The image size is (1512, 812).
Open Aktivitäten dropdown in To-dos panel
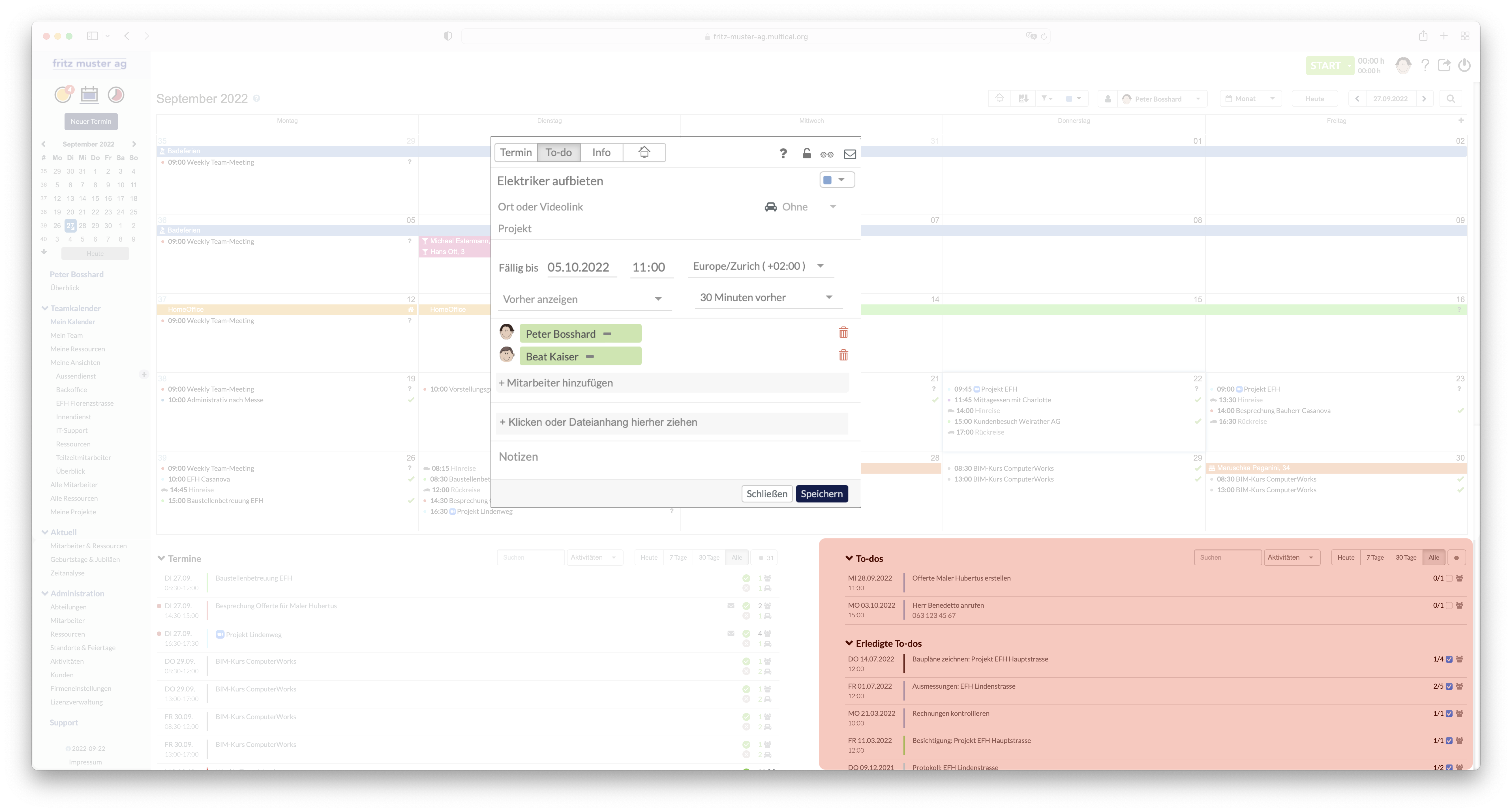click(1291, 557)
